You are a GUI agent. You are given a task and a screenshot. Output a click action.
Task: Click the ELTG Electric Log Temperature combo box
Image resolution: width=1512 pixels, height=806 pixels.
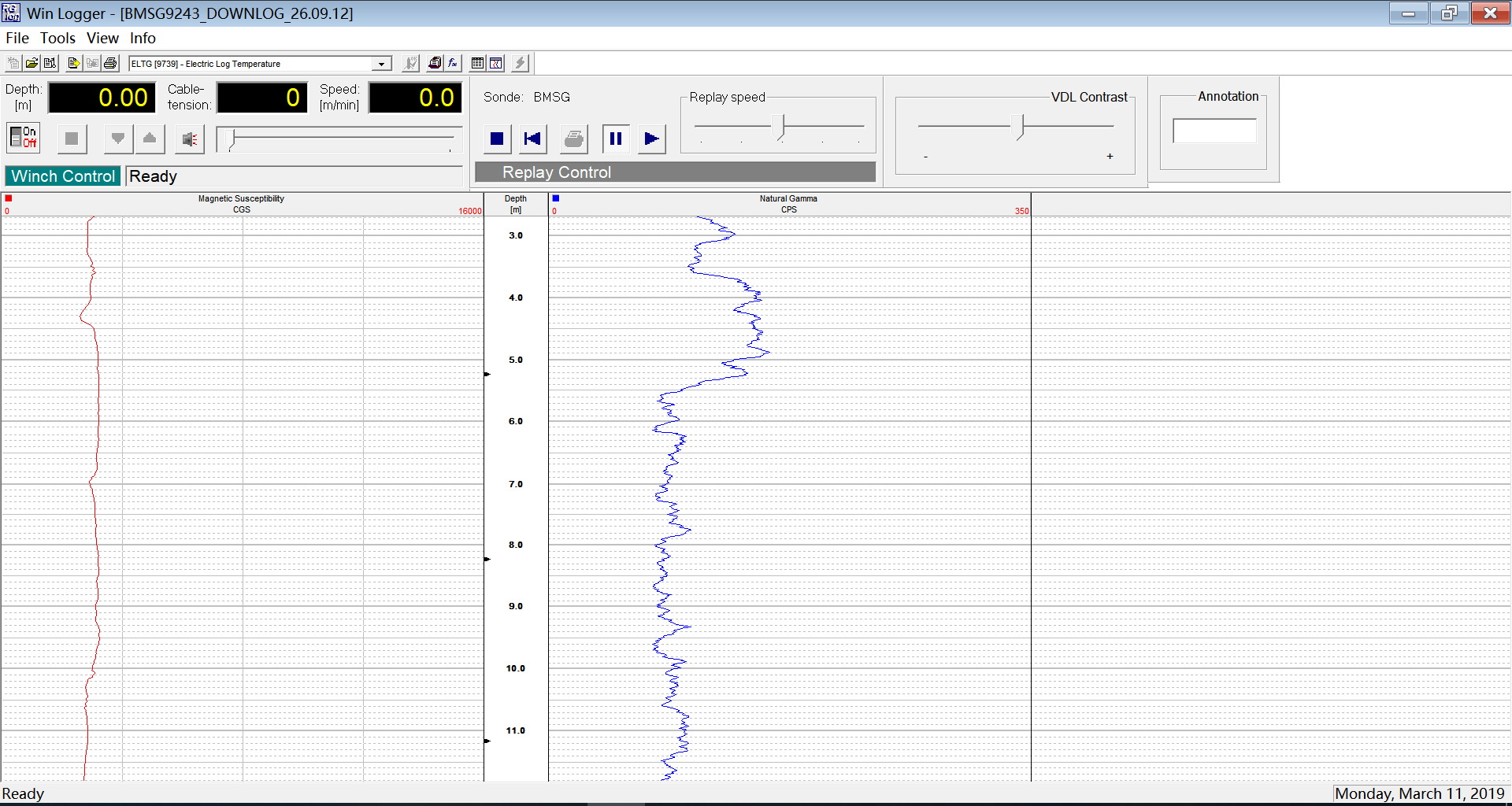tap(250, 64)
